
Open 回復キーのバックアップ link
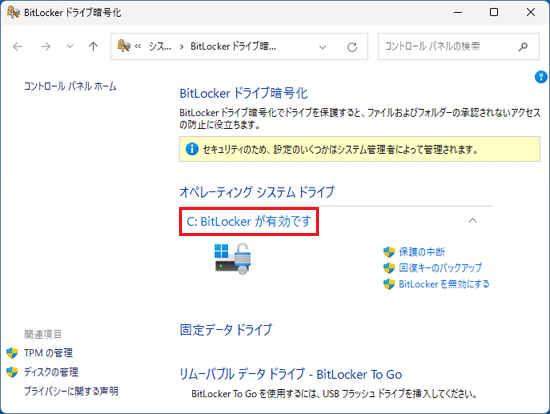440,268
